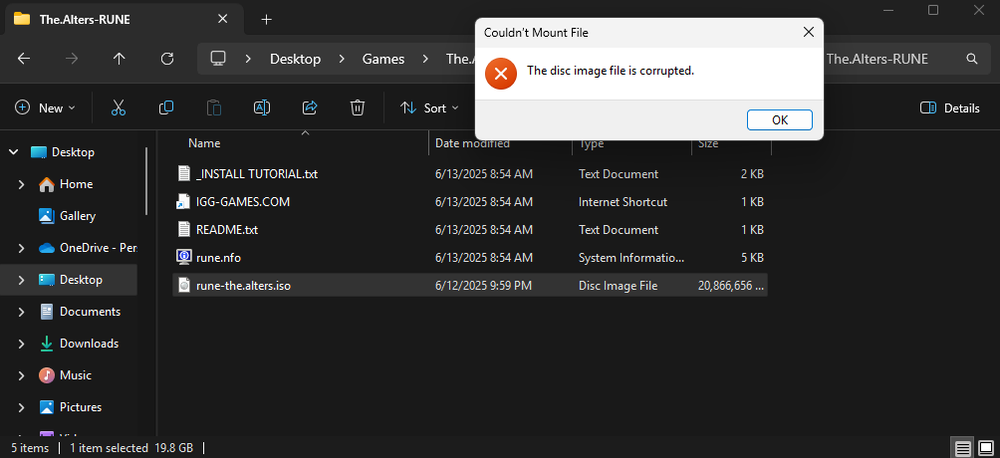Click the Paste clipboard icon

tap(214, 108)
